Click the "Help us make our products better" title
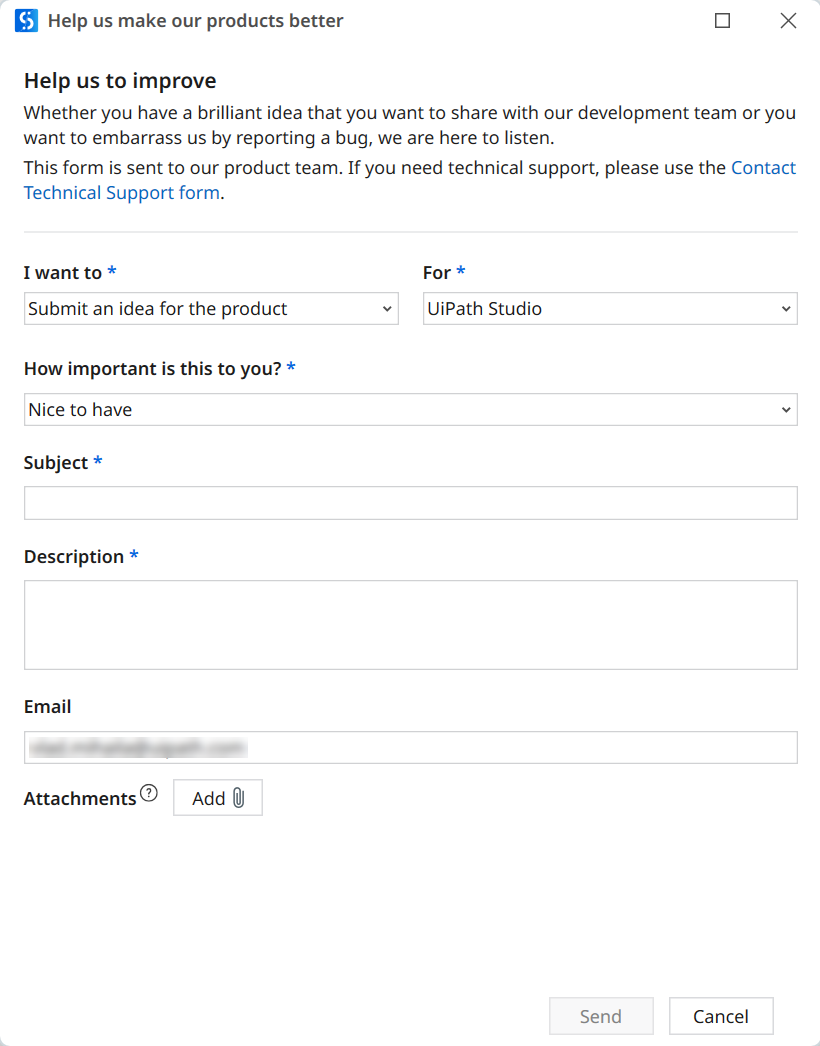The image size is (820, 1046). point(195,21)
